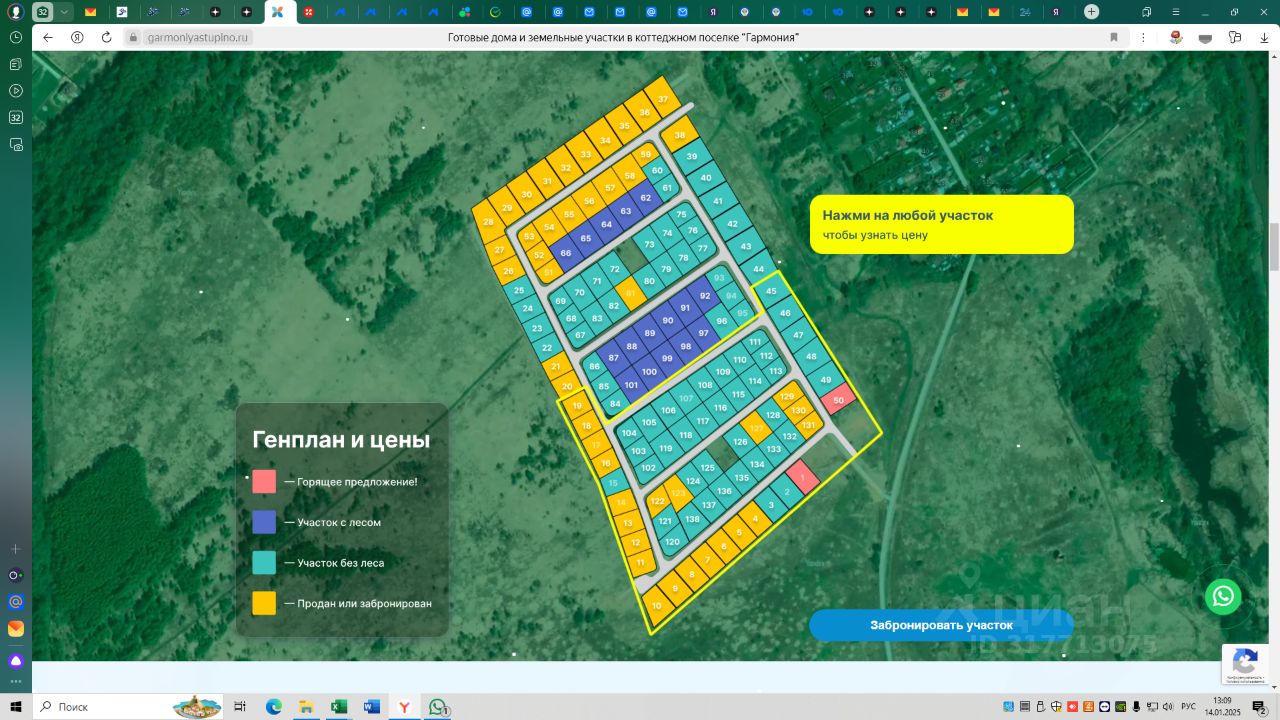This screenshot has height=720, width=1280.
Task: Click the blue "Участок с лесом" legend swatch
Action: (x=264, y=522)
